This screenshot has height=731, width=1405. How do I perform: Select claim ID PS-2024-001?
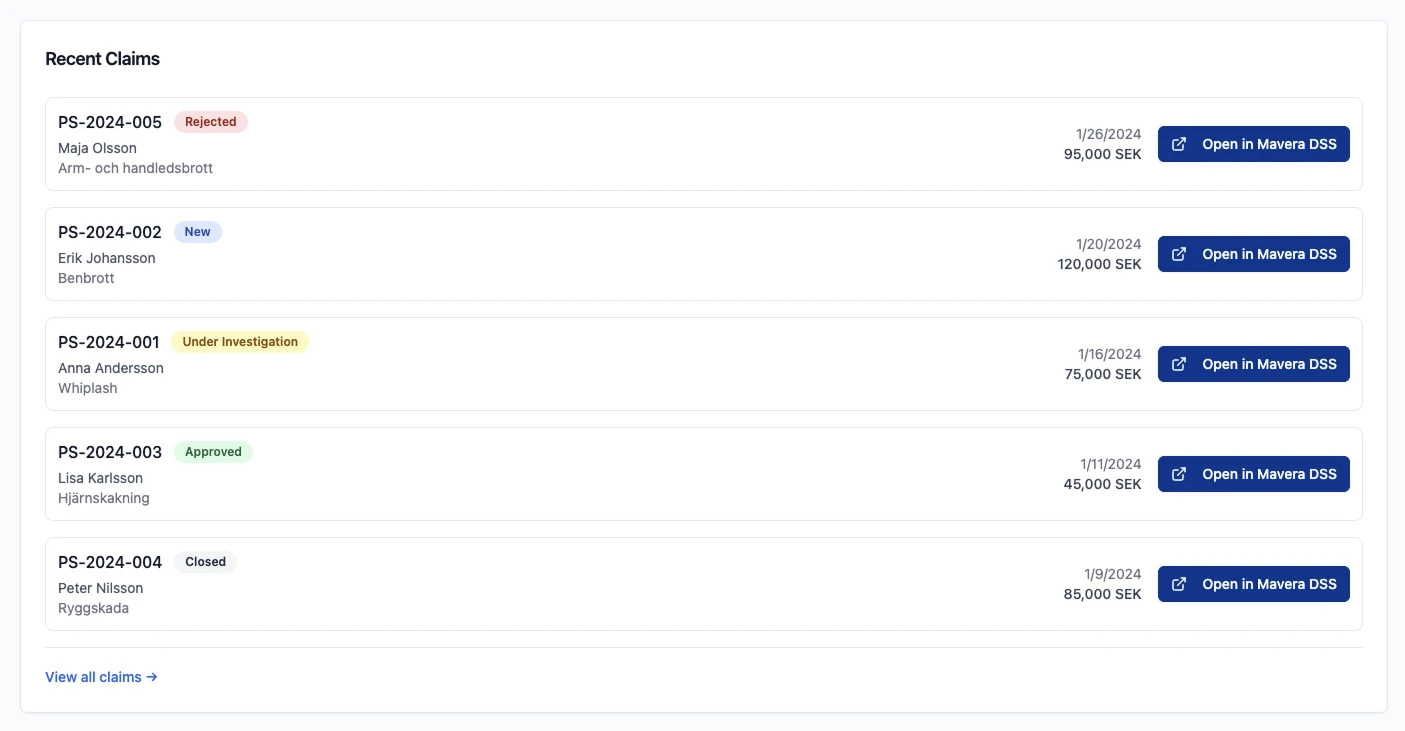tap(109, 342)
